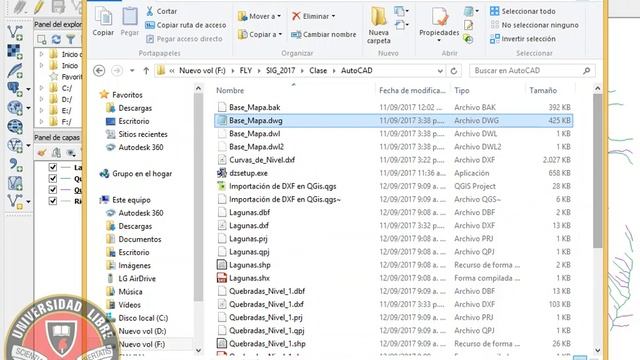Expand D:/ in QGIS browser panel
This screenshot has height=360, width=640.
[x=41, y=99]
